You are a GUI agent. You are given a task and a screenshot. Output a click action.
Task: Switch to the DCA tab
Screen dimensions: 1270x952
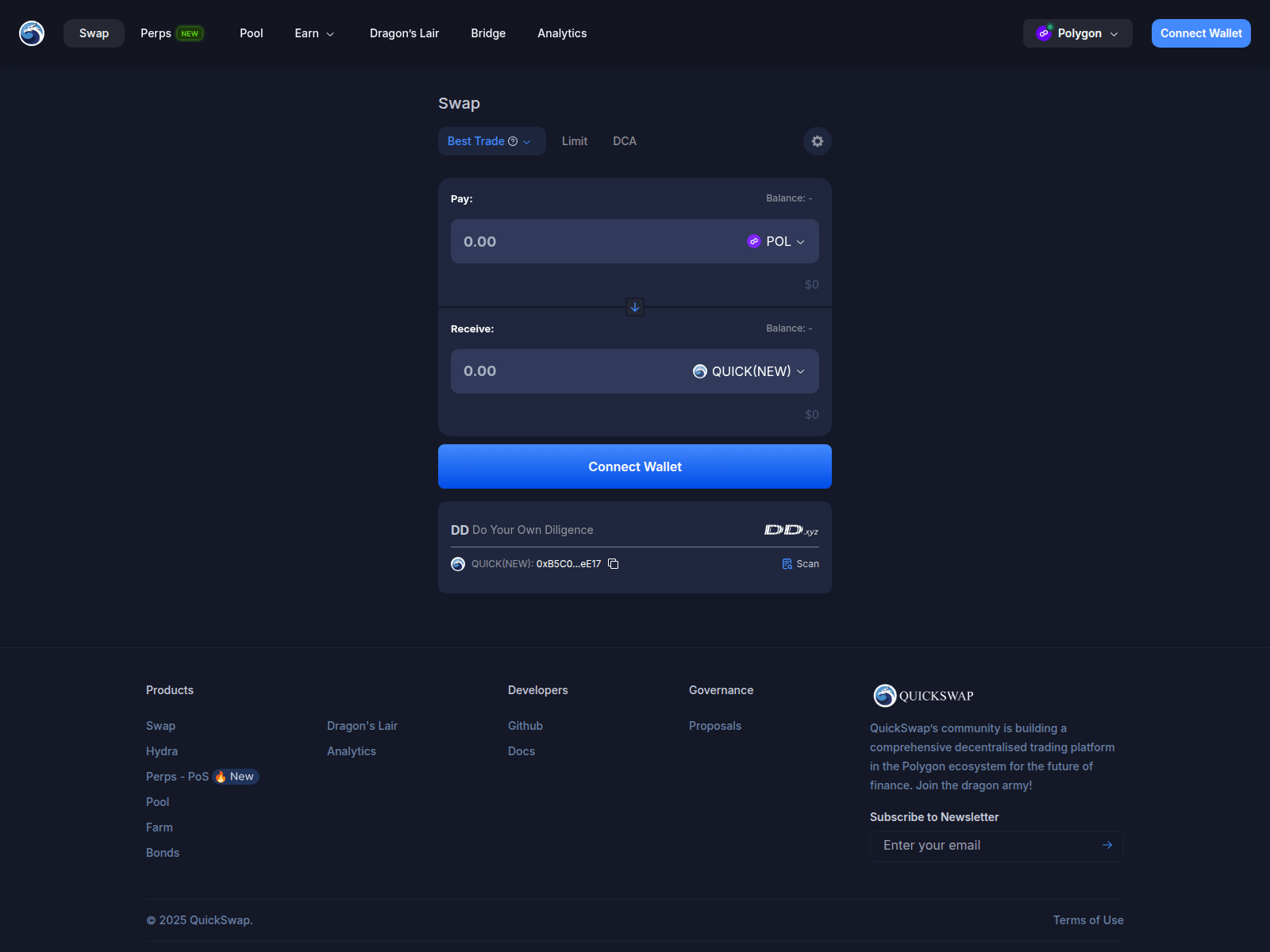coord(625,141)
